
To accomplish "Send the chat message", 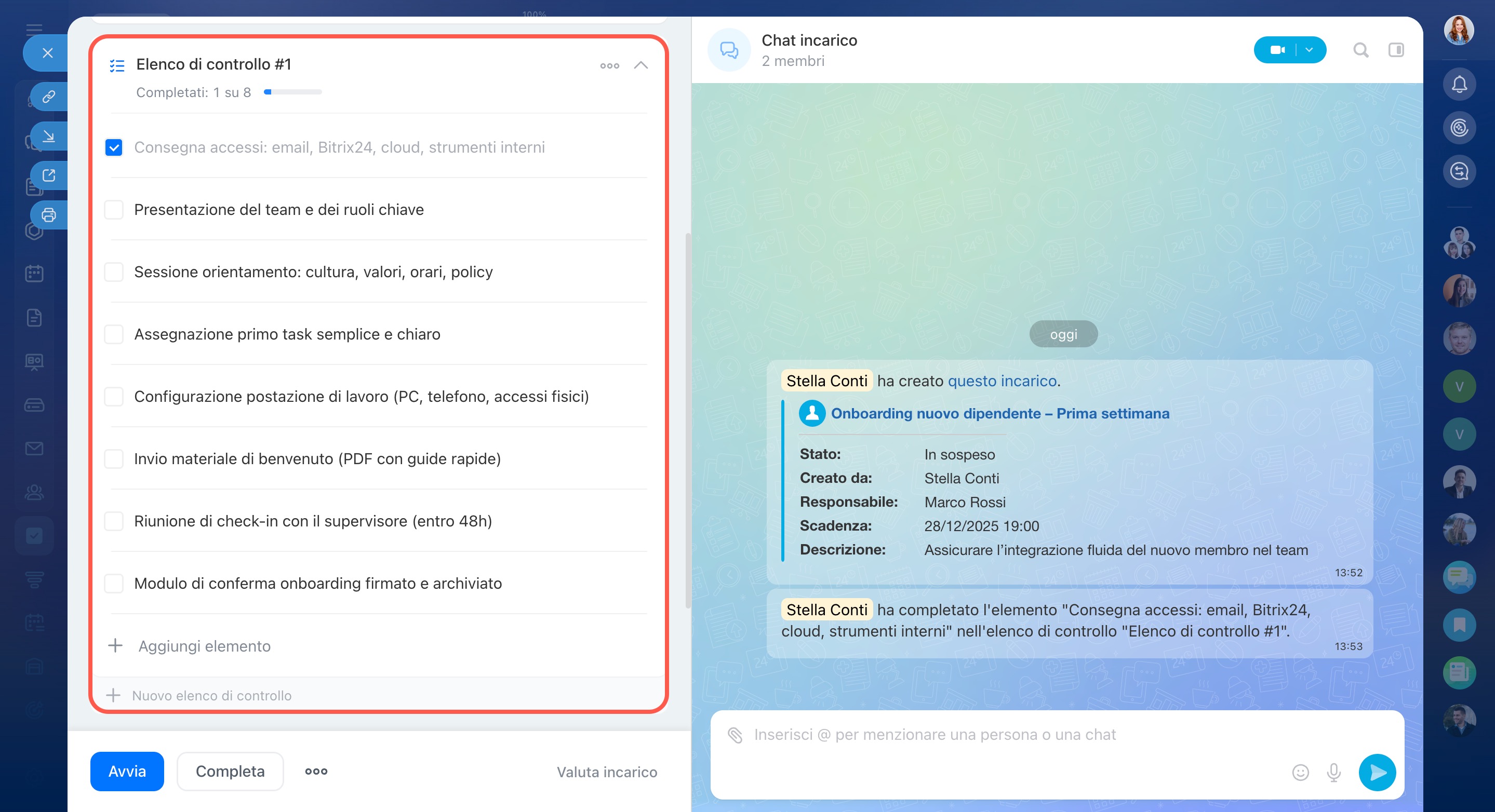I will coord(1377,772).
